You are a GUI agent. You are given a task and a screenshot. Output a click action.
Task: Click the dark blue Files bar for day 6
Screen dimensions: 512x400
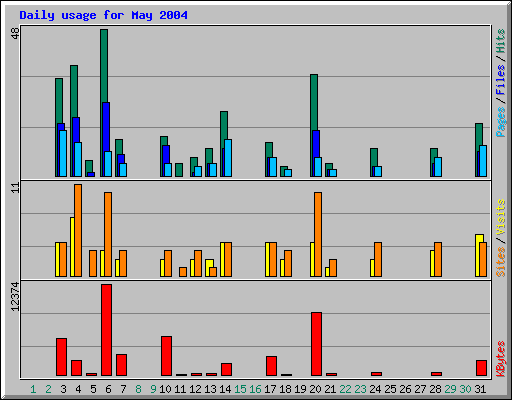pyautogui.click(x=106, y=127)
